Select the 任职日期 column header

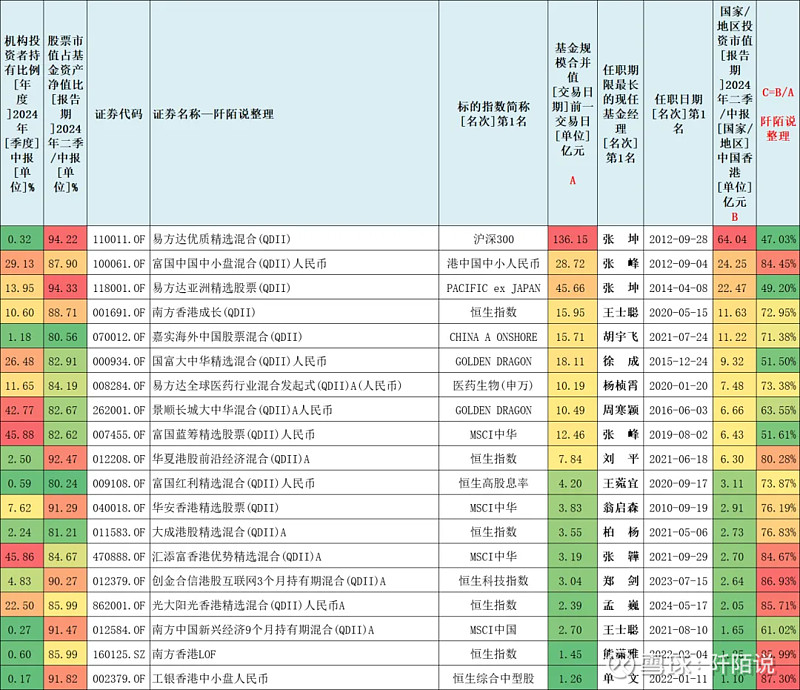click(678, 113)
